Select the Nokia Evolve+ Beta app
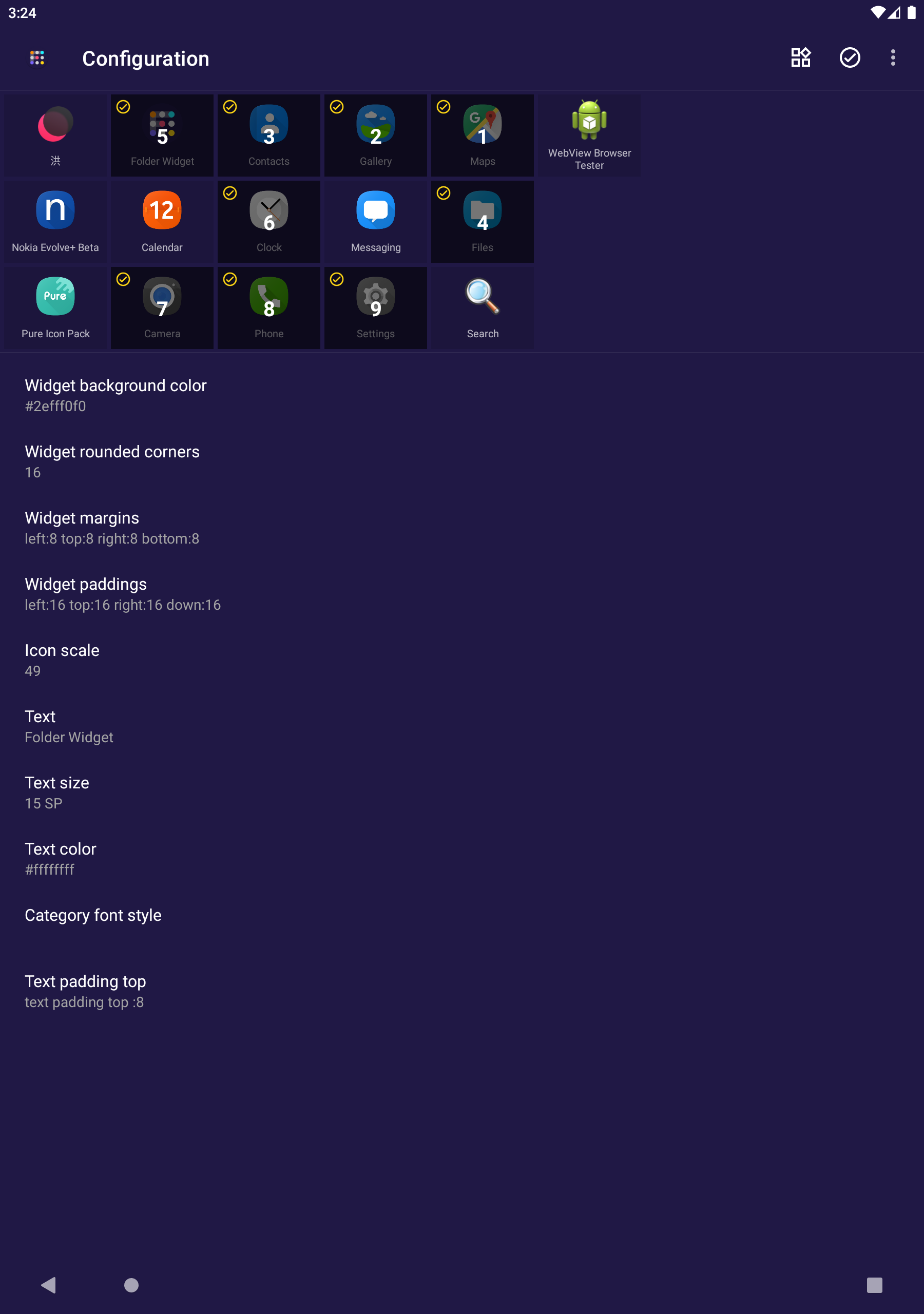Screen dimensions: 924x1314 tap(55, 221)
